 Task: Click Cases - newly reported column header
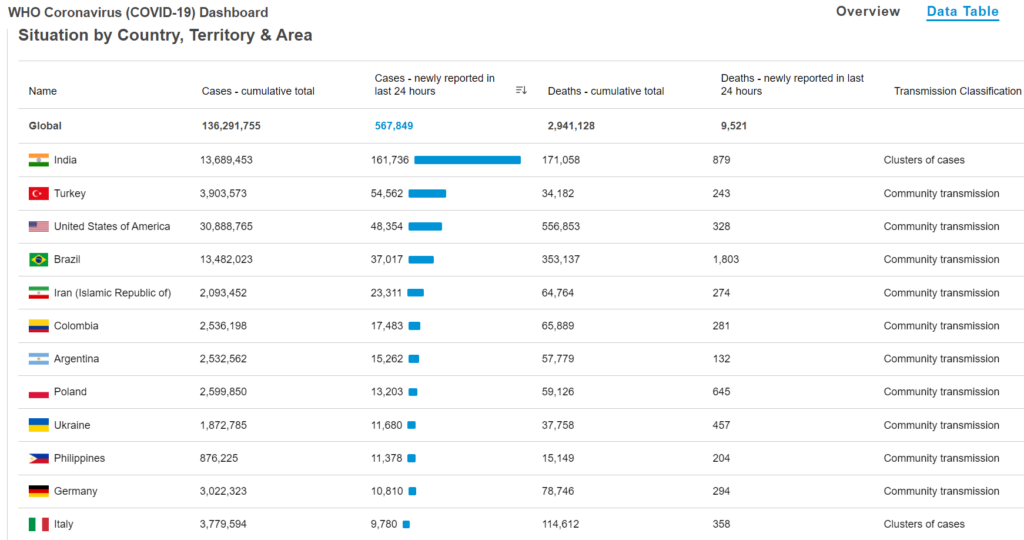[x=434, y=84]
